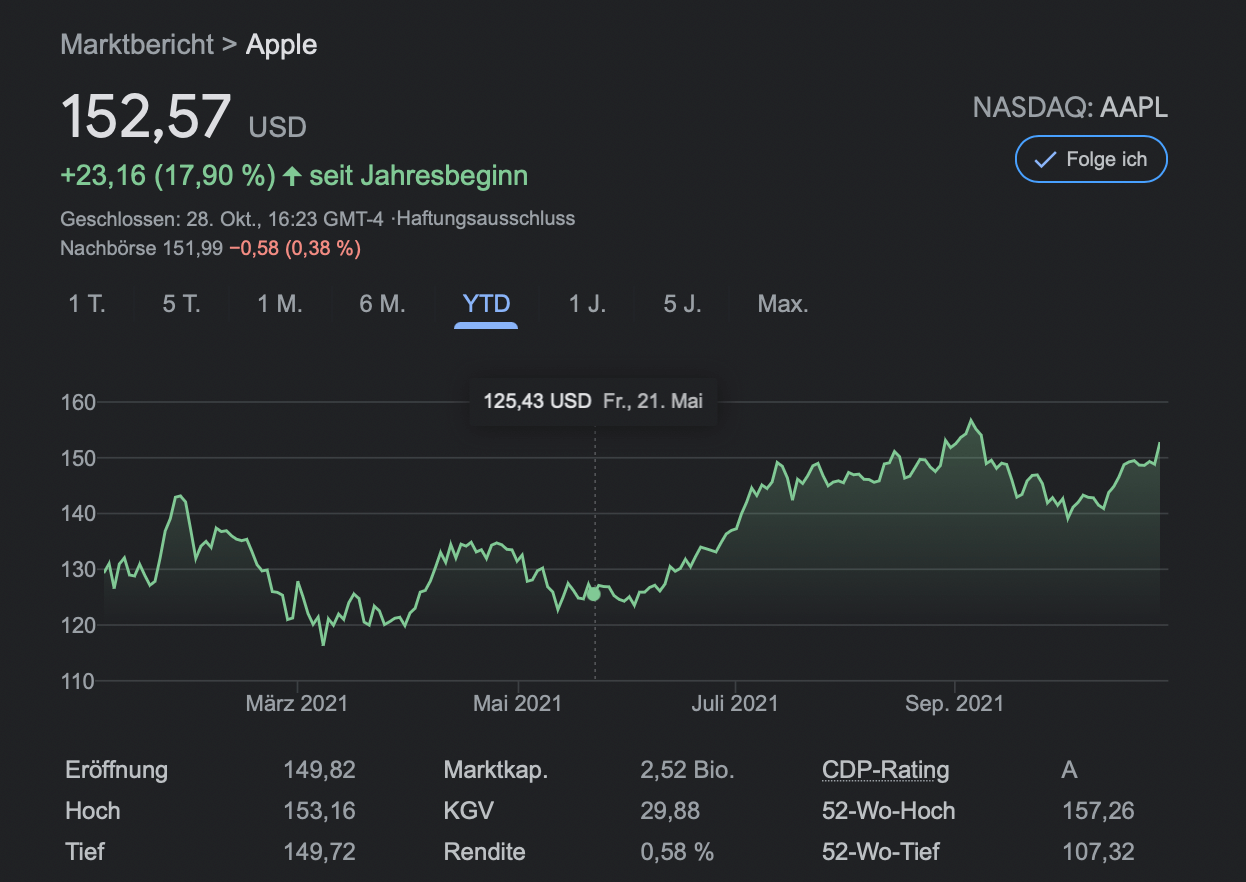The width and height of the screenshot is (1246, 882).
Task: Click the −0,58 (0,38 %) after-hours change
Action: point(294,248)
